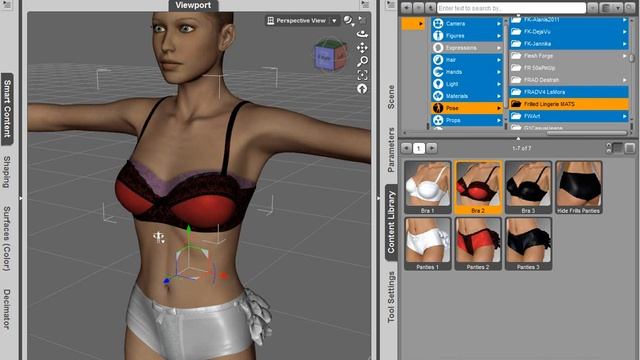Screen dimensions: 640x360
Task: Open the Content Library pane options menu
Action: pos(391,4)
